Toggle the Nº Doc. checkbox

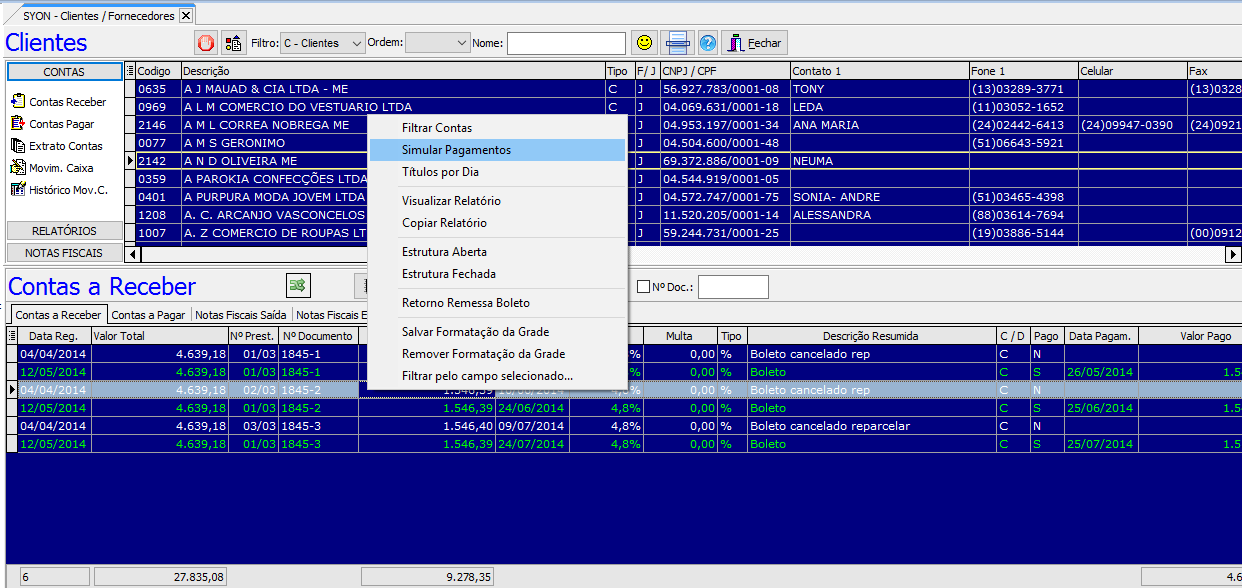coord(643,288)
